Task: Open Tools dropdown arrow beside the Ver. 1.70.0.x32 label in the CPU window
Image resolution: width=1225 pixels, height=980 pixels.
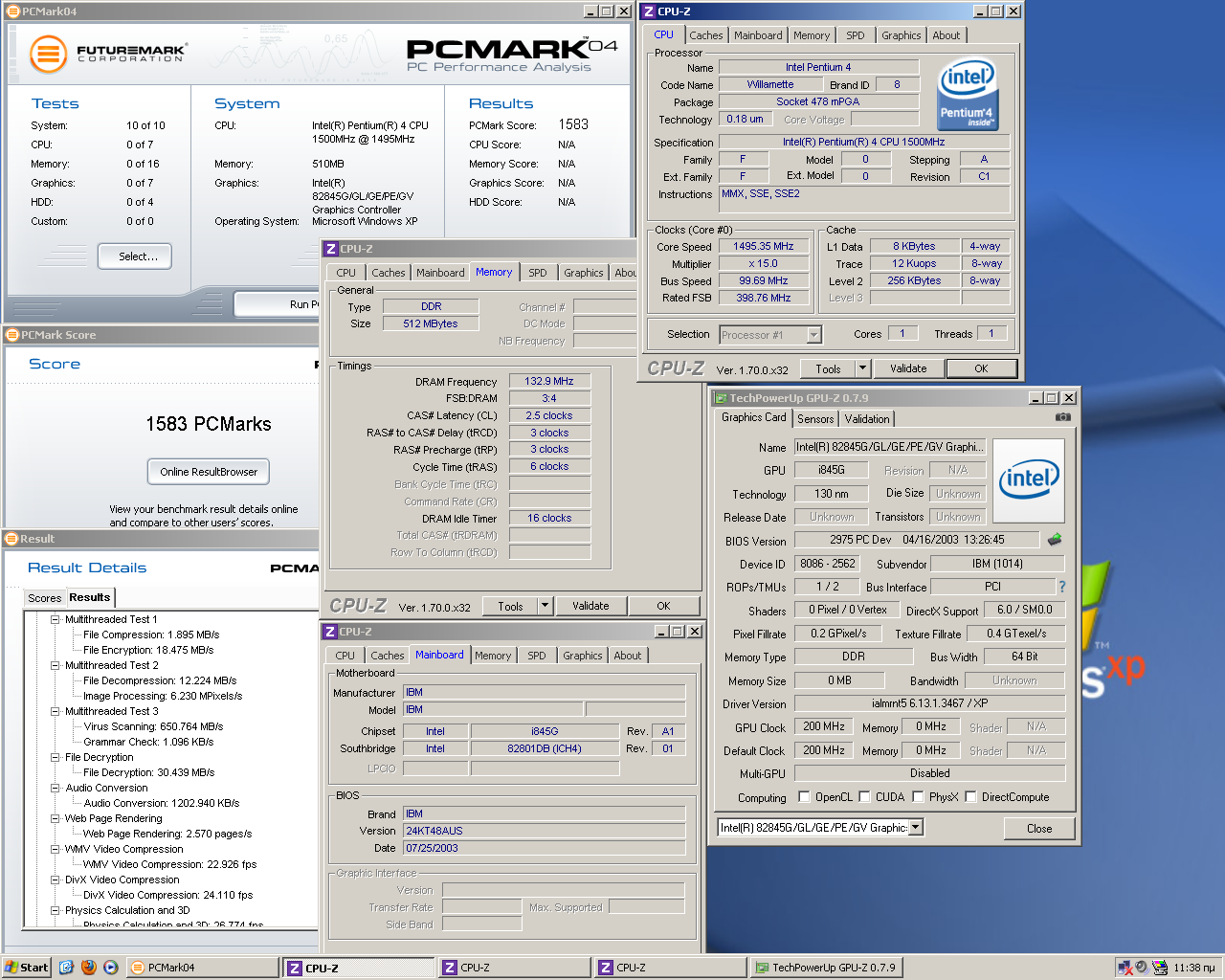Action: pos(862,368)
